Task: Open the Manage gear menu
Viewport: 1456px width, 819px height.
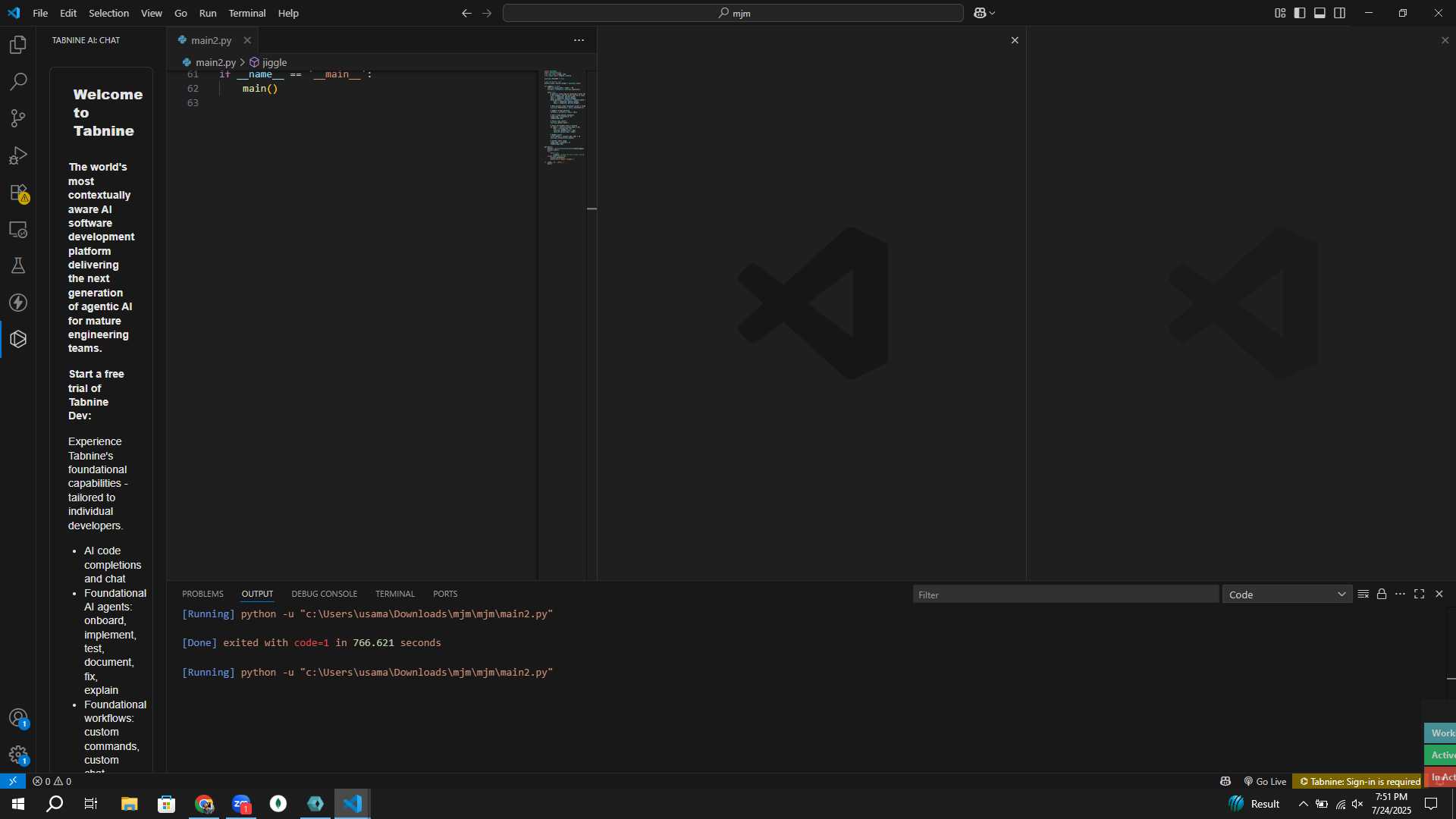Action: click(18, 755)
